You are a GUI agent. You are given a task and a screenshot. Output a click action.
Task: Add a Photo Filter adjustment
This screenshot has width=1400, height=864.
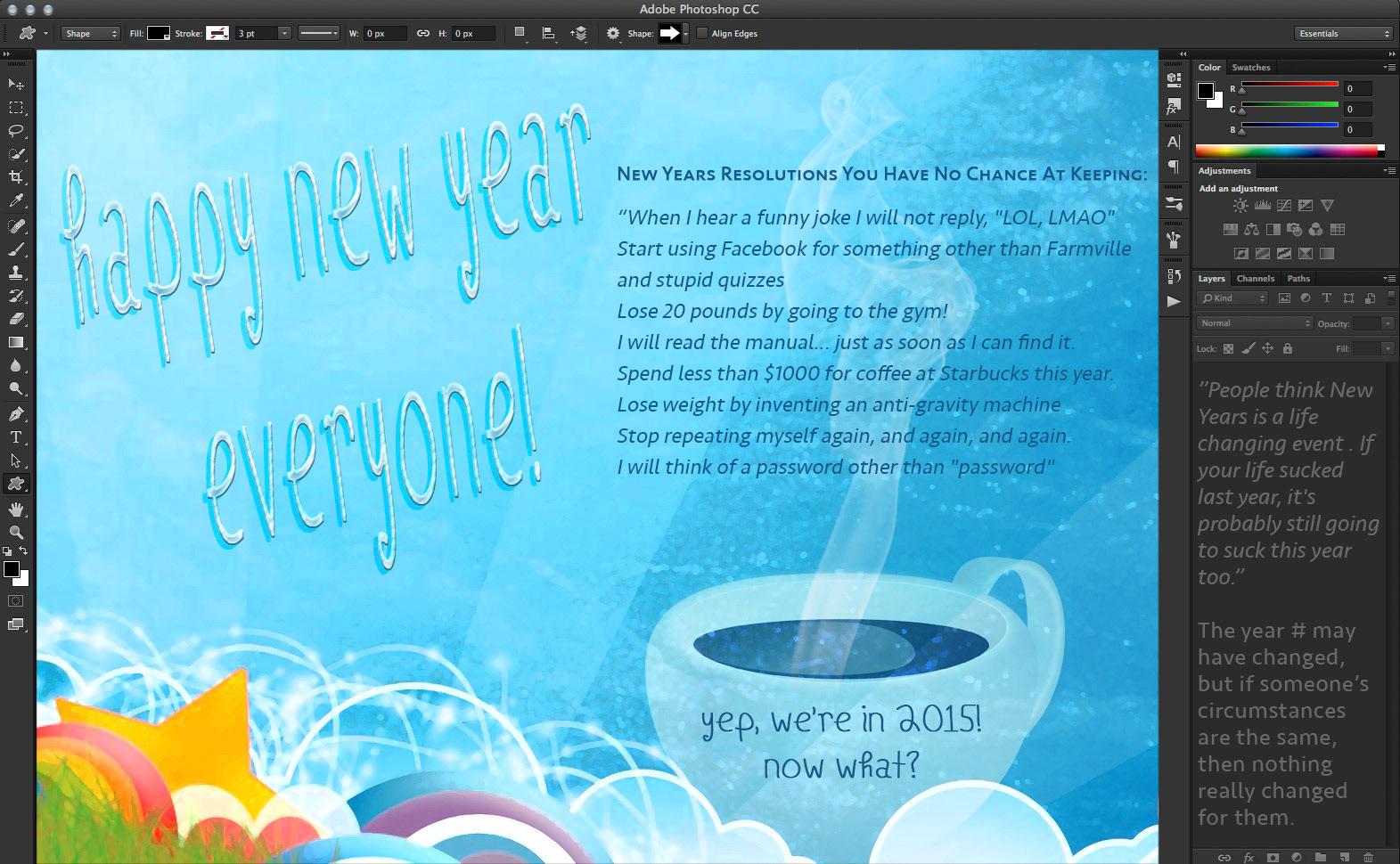pyautogui.click(x=1294, y=230)
